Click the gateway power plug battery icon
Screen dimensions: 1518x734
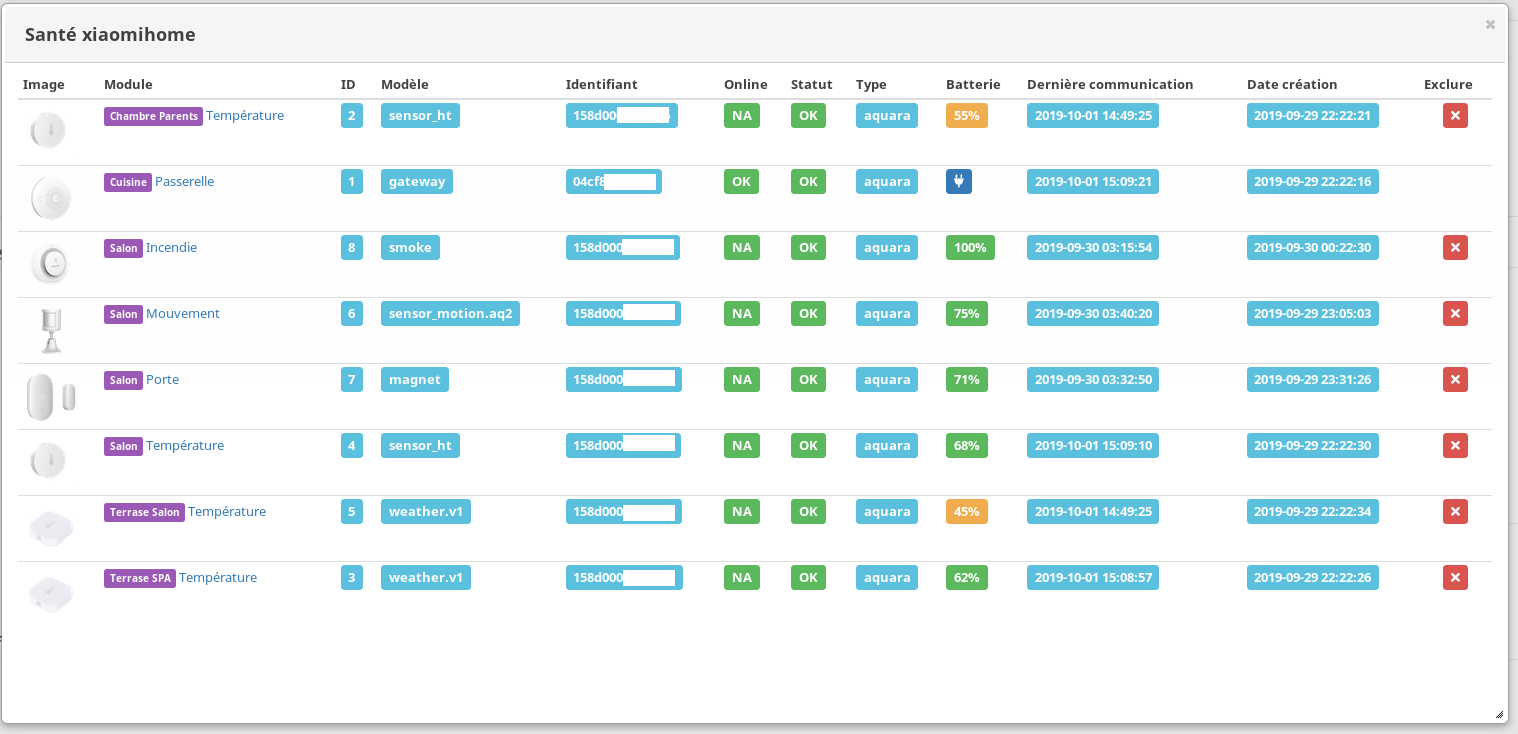(958, 182)
